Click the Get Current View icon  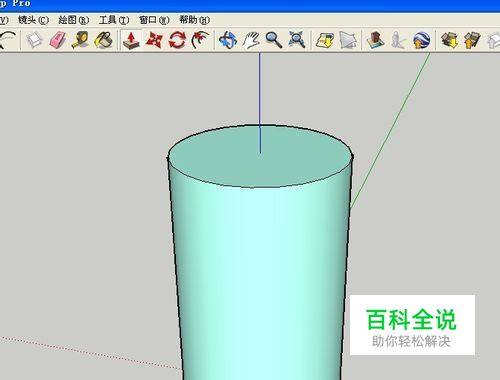(x=325, y=40)
